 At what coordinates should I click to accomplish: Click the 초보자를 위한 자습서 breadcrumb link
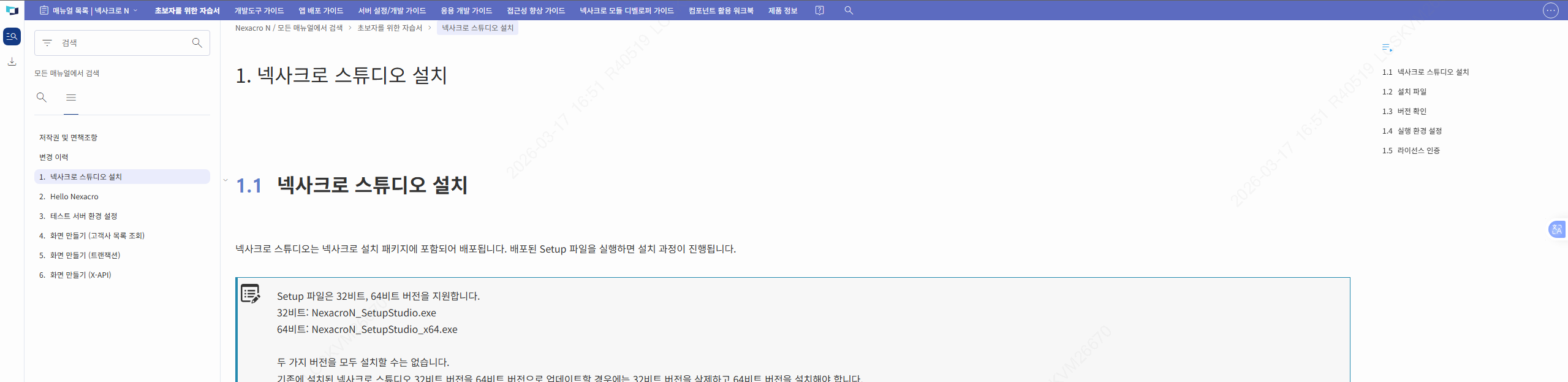coord(390,28)
